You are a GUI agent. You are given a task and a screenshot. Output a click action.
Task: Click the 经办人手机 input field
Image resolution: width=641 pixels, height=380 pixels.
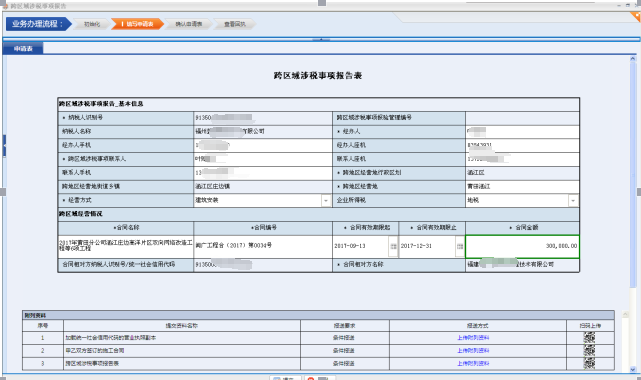[x=263, y=145]
